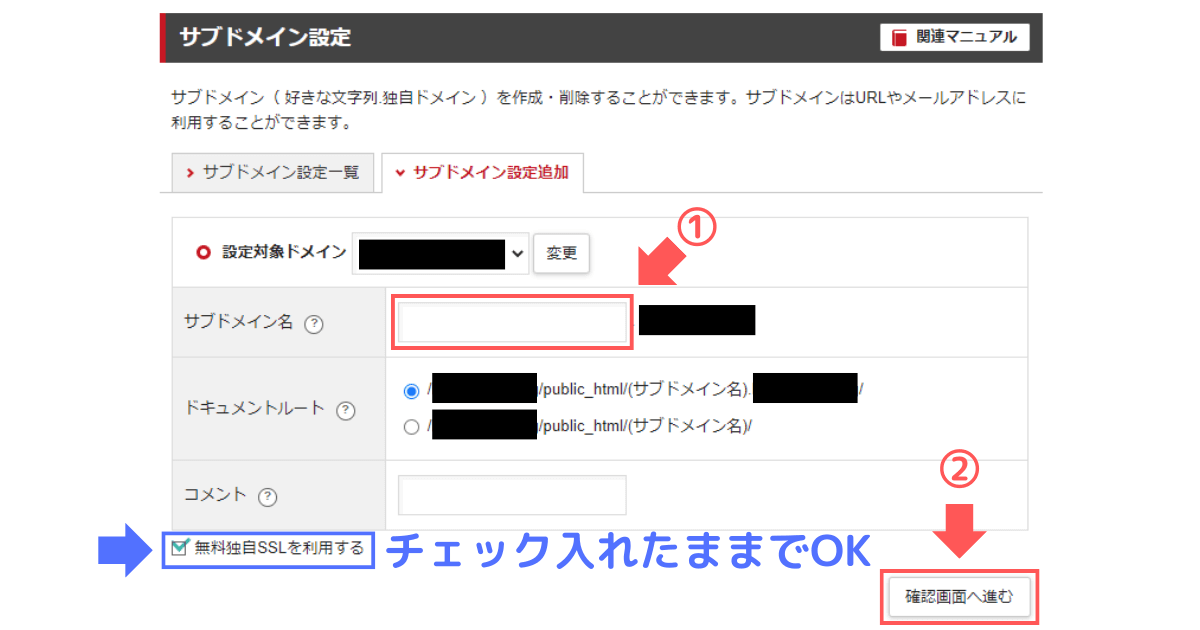The width and height of the screenshot is (1200, 630).
Task: Switch to the サブドメイン設定一覧 tab
Action: click(273, 172)
